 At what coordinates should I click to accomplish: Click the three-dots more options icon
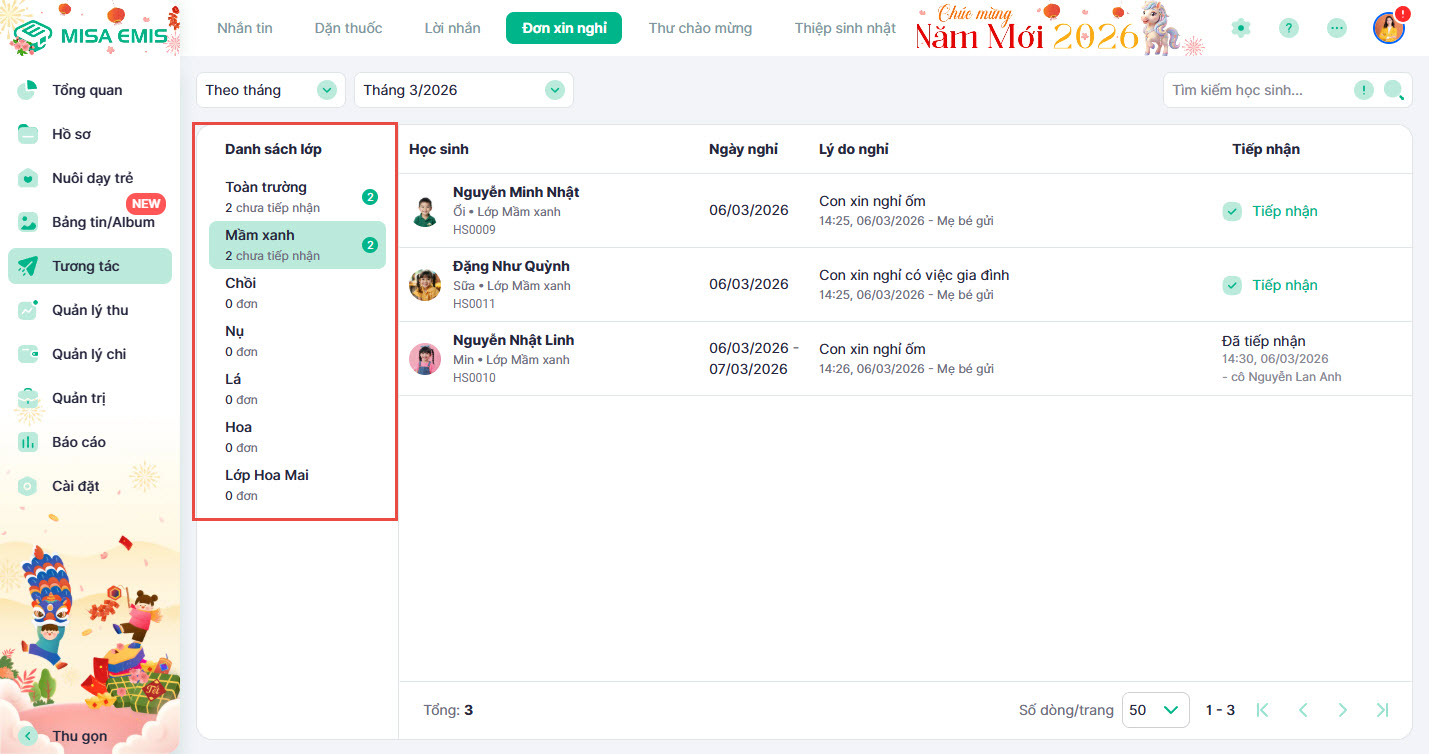pyautogui.click(x=1337, y=28)
